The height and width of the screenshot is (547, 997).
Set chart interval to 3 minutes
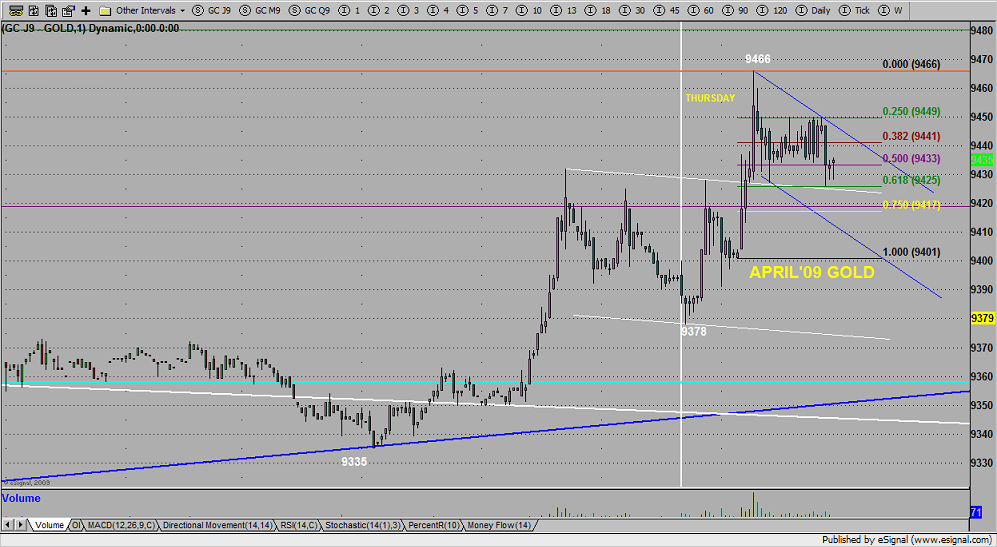[409, 11]
